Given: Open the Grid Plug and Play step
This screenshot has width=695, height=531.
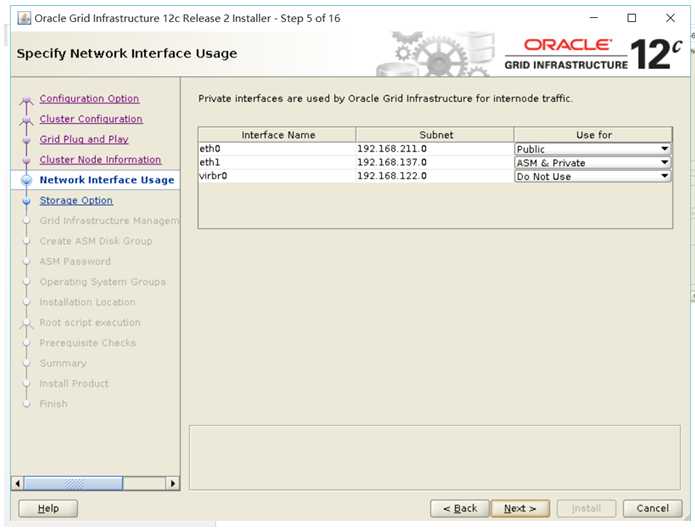Looking at the screenshot, I should [x=84, y=139].
